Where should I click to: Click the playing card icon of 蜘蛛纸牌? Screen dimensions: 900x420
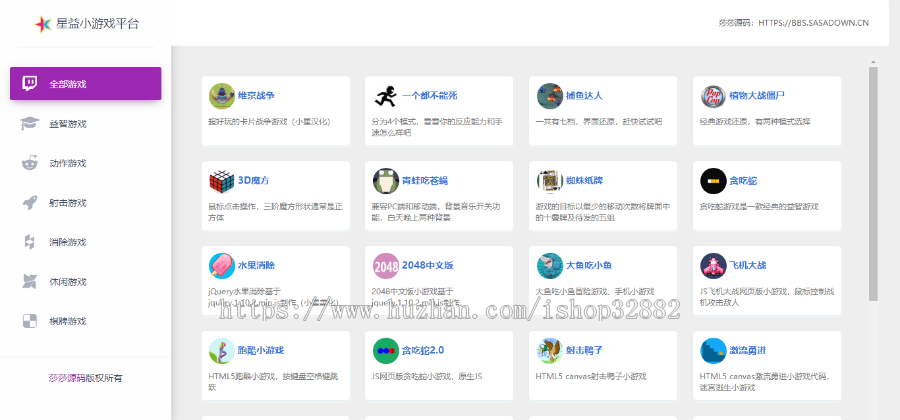[550, 181]
